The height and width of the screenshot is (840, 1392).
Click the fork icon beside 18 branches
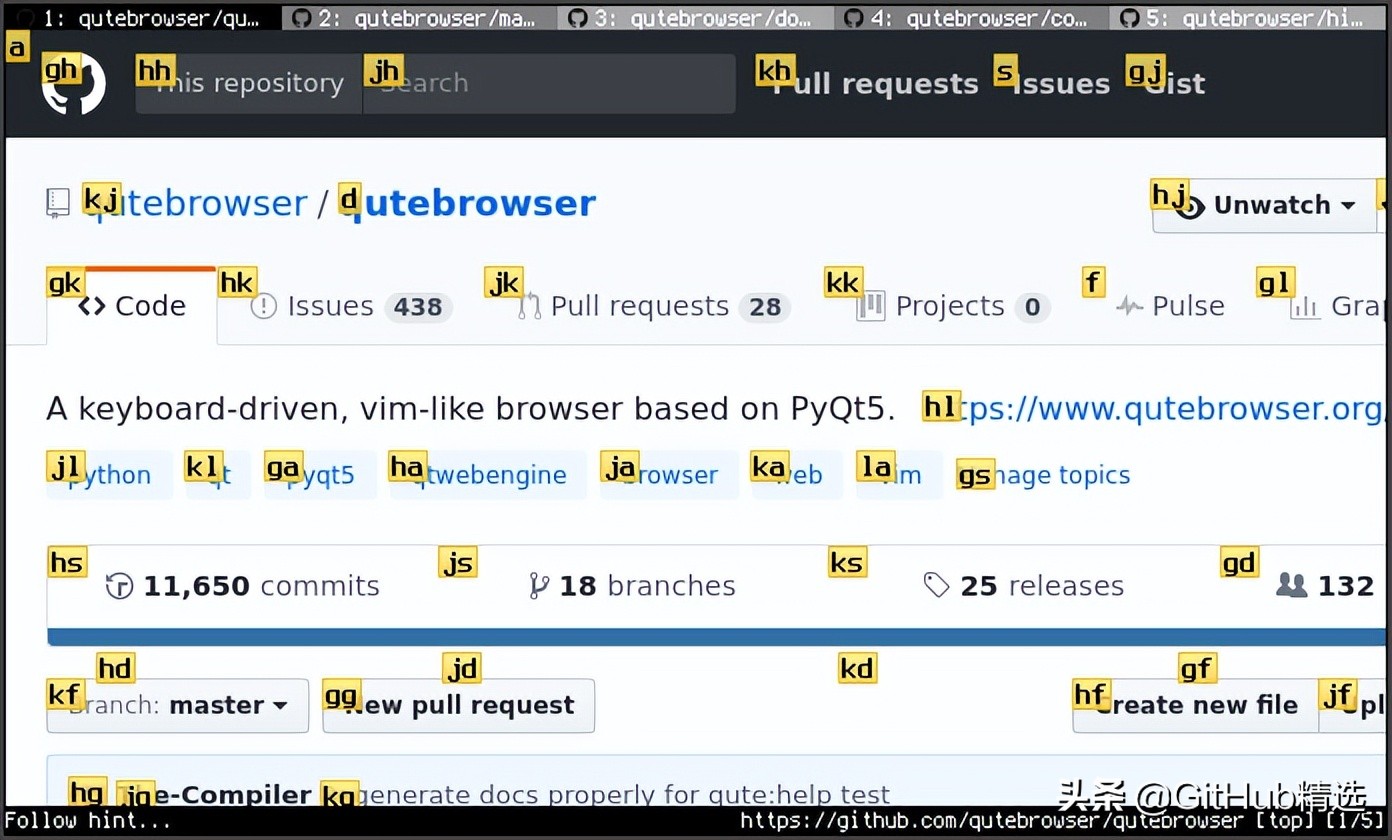point(540,585)
